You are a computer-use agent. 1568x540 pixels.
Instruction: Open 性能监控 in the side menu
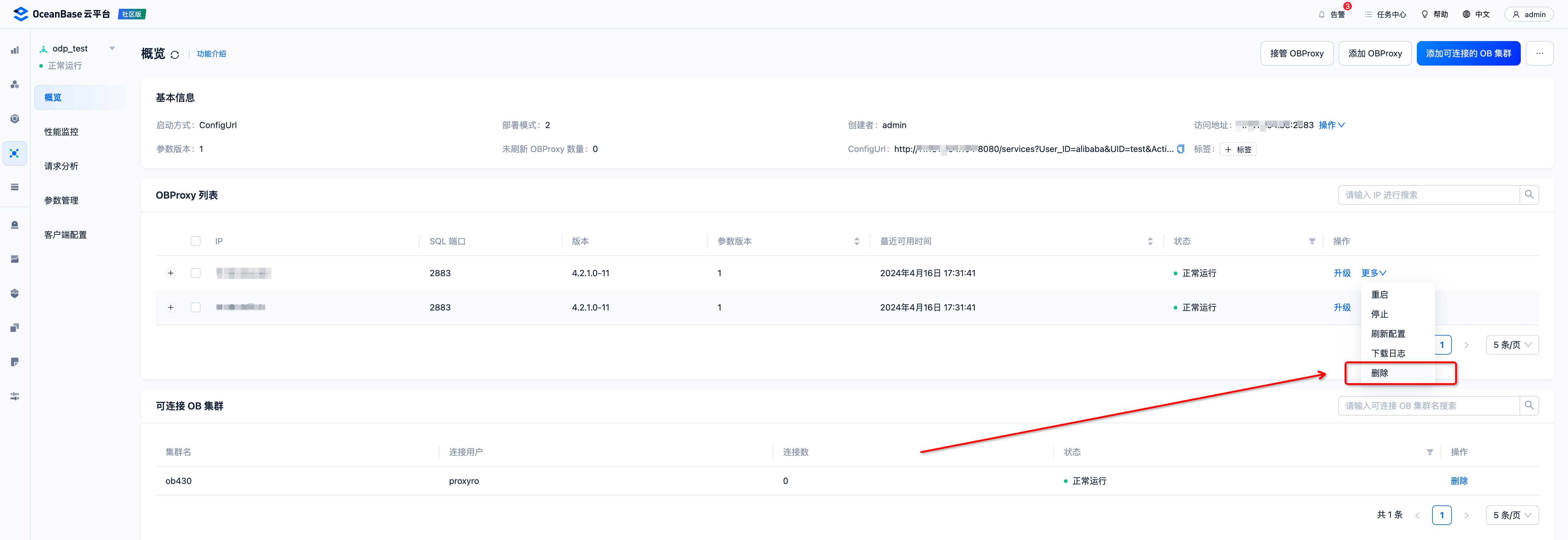62,132
